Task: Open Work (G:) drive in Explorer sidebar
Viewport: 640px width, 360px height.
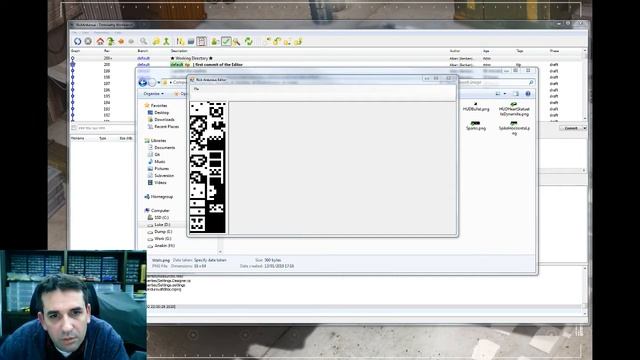Action: 162,238
